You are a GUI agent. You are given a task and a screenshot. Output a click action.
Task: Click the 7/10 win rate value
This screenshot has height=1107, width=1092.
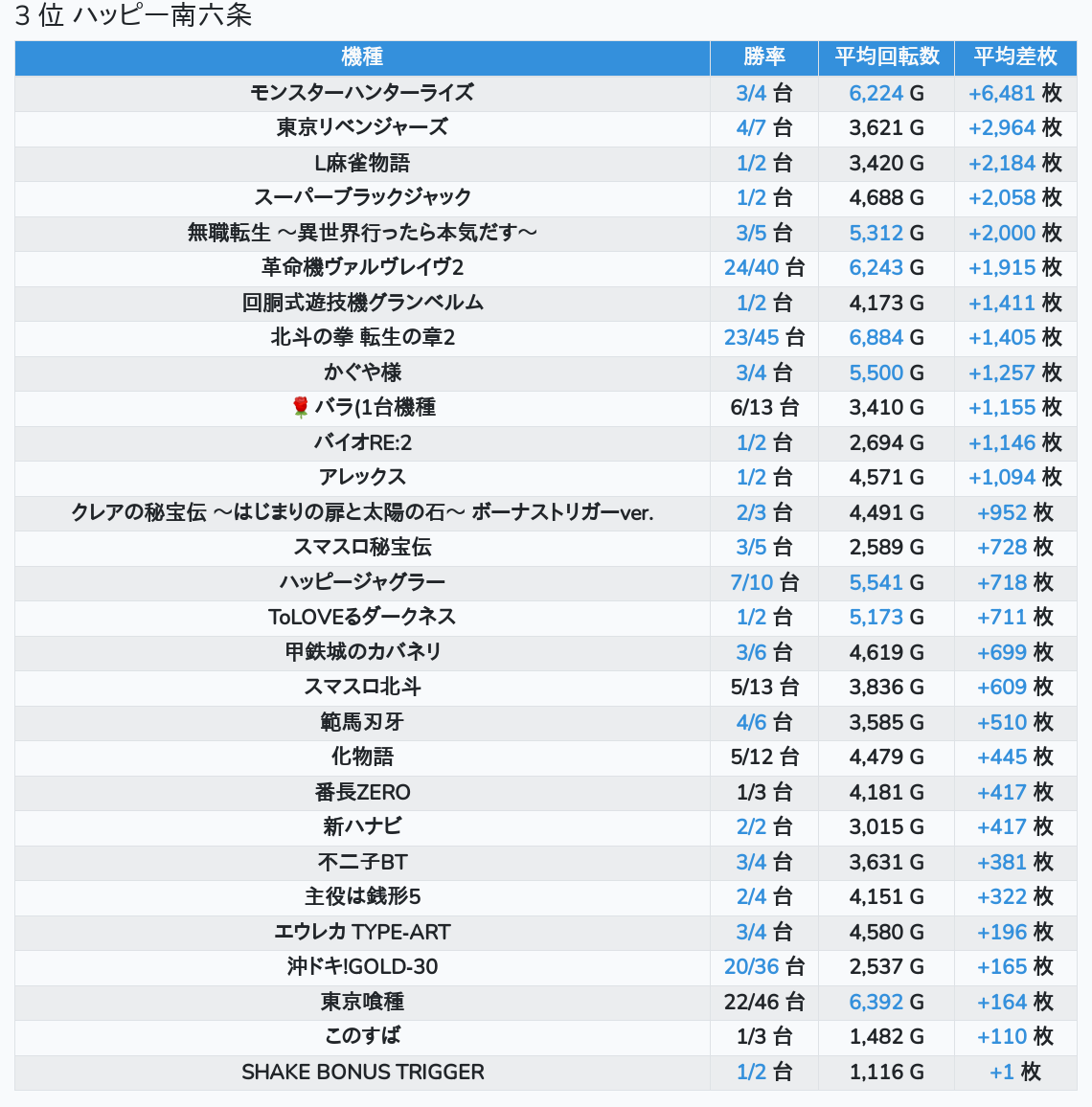751,582
